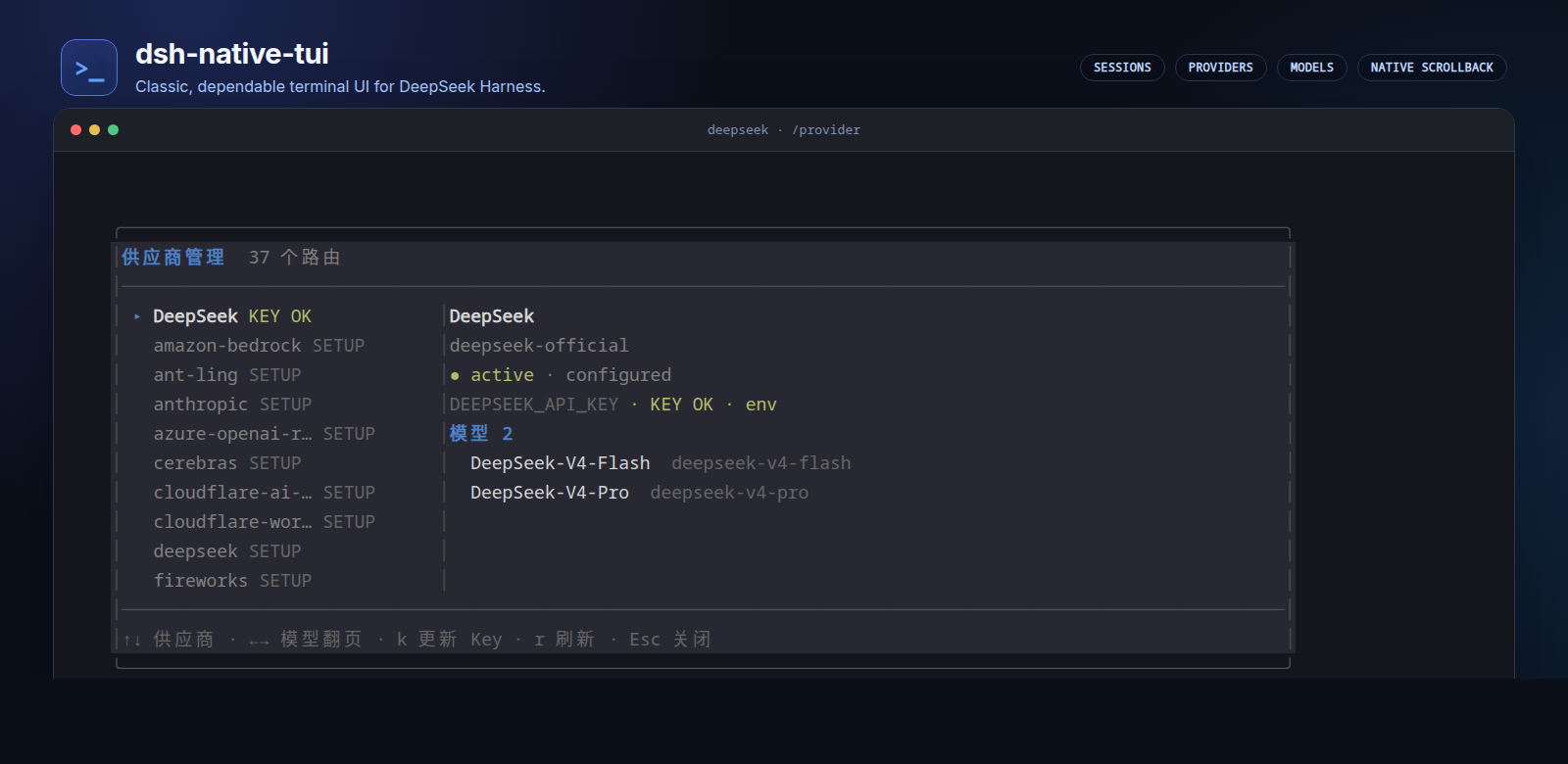
Task: Select the lowercase deepseek SETUP provider
Action: click(227, 551)
